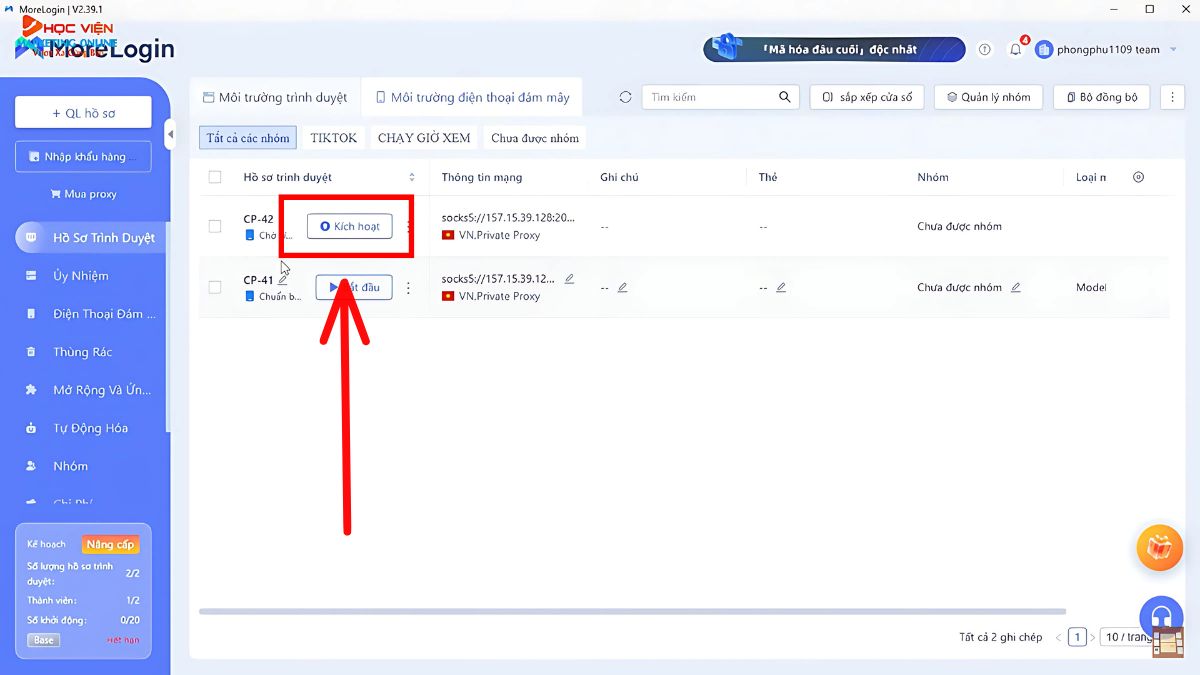Viewport: 1200px width, 675px height.
Task: Edit CP-41 profile name pencil icon
Action: pyautogui.click(x=283, y=280)
